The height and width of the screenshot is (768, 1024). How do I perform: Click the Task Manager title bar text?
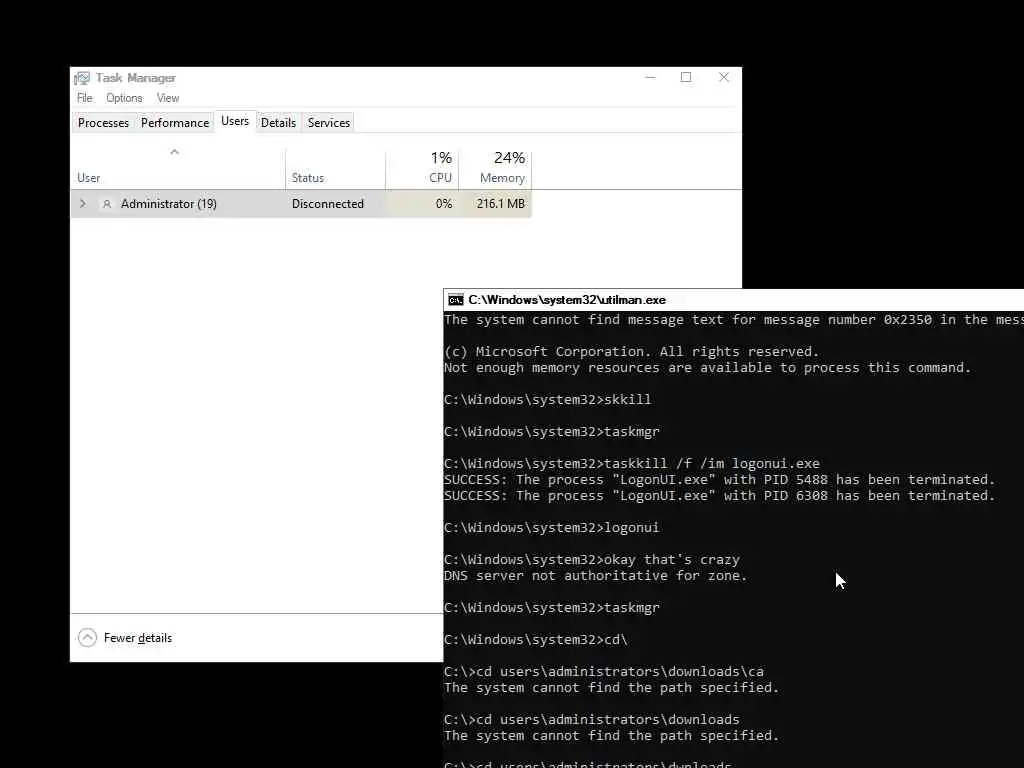[136, 78]
